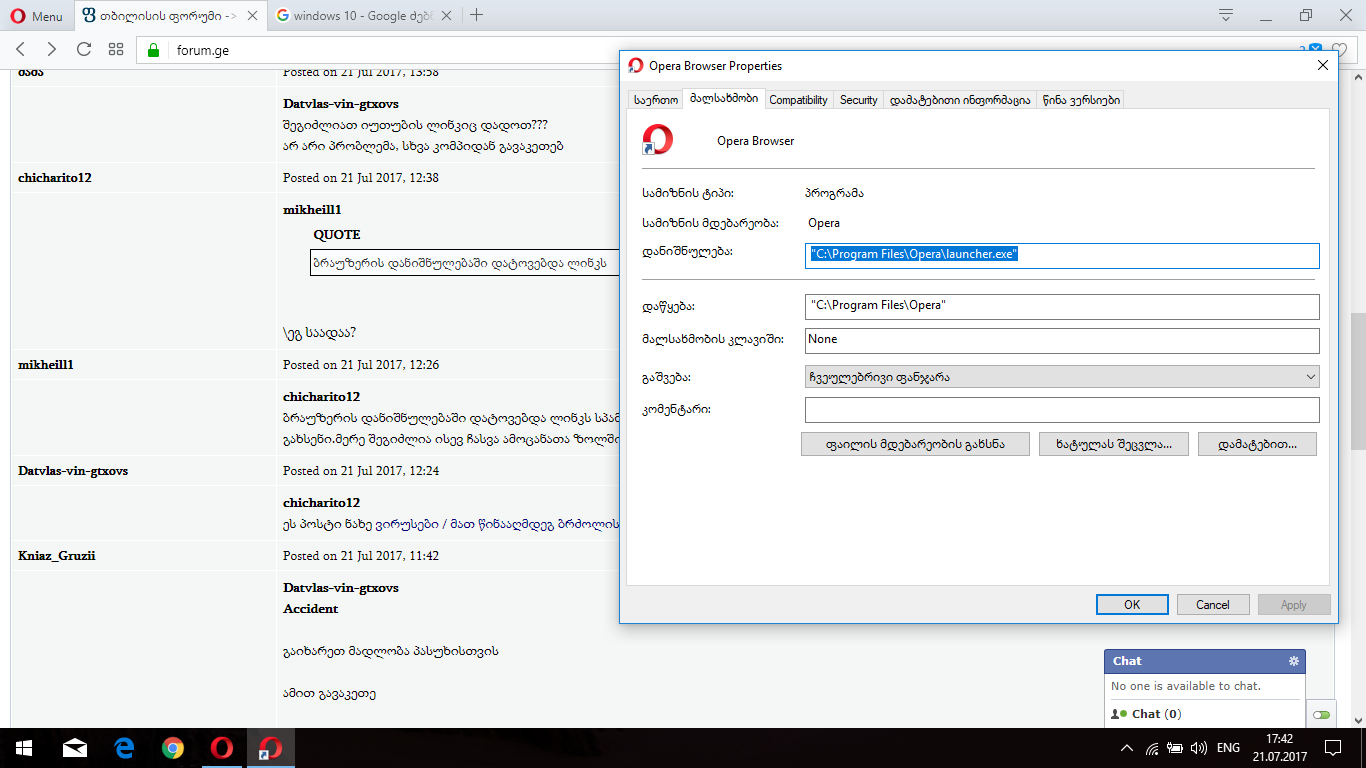Image resolution: width=1366 pixels, height=768 pixels.
Task: Open Microsoft Edge from taskbar
Action: click(x=124, y=748)
